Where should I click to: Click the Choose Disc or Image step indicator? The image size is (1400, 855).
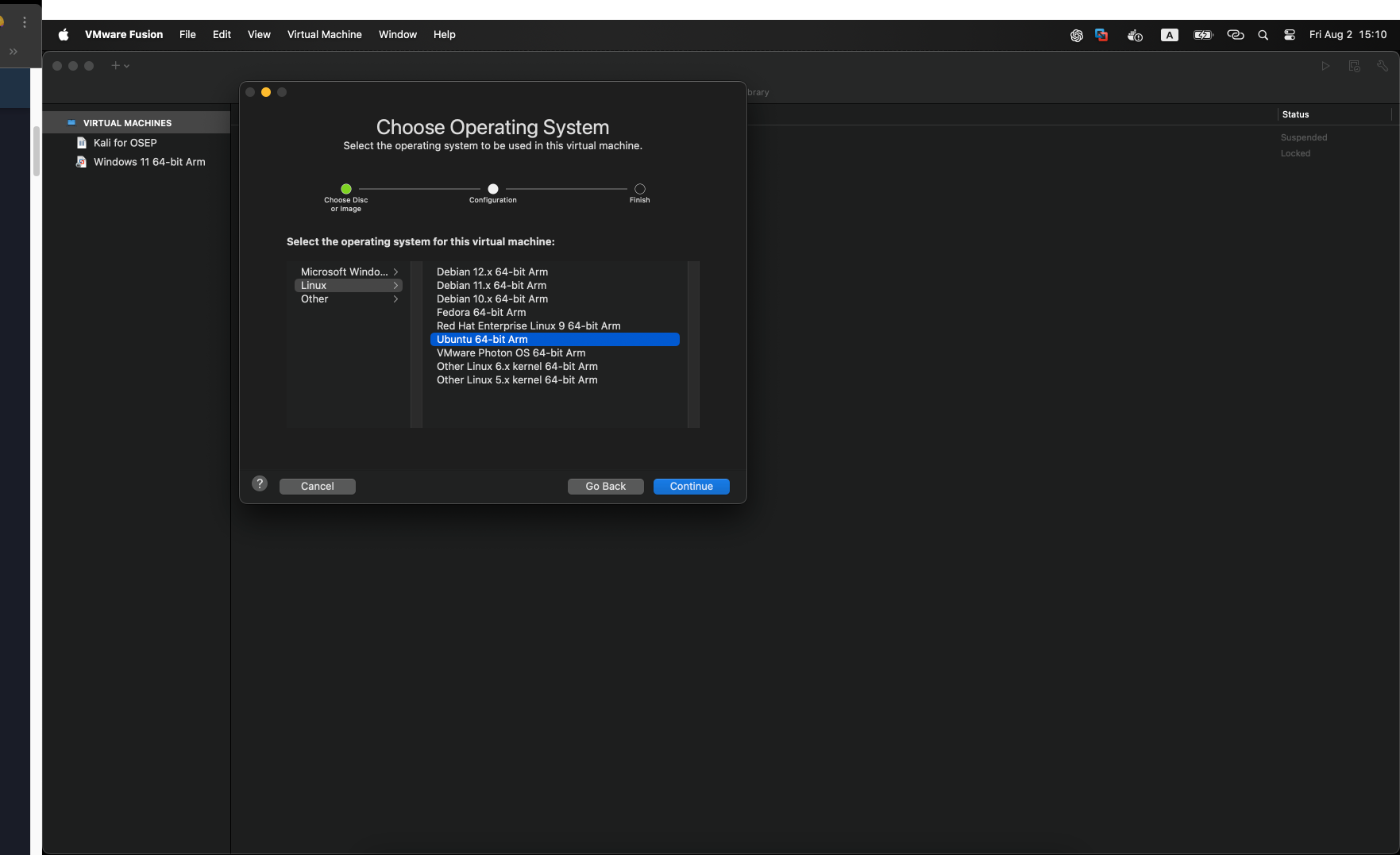[346, 189]
